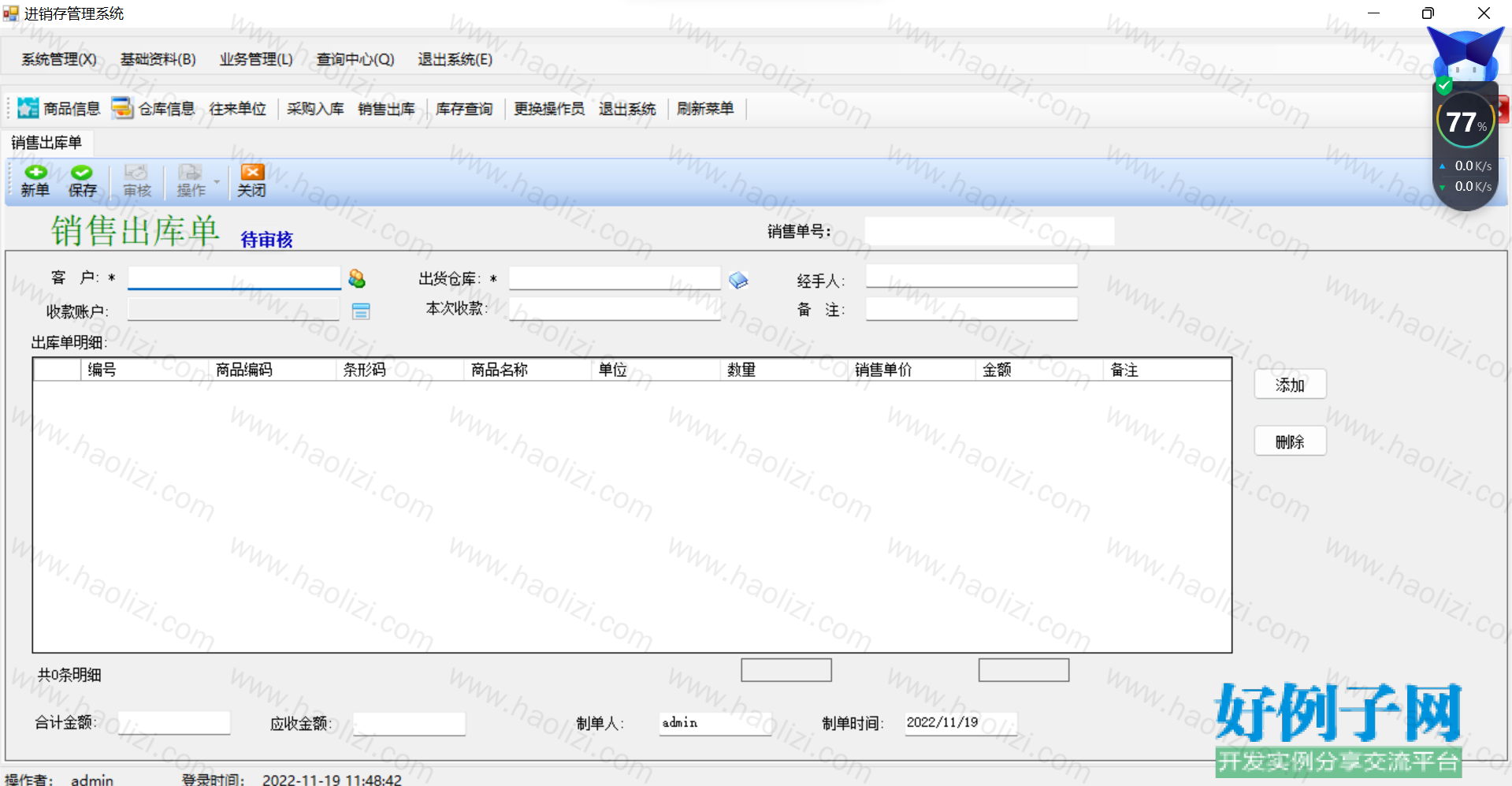Click the 条形码 column header

pos(400,370)
